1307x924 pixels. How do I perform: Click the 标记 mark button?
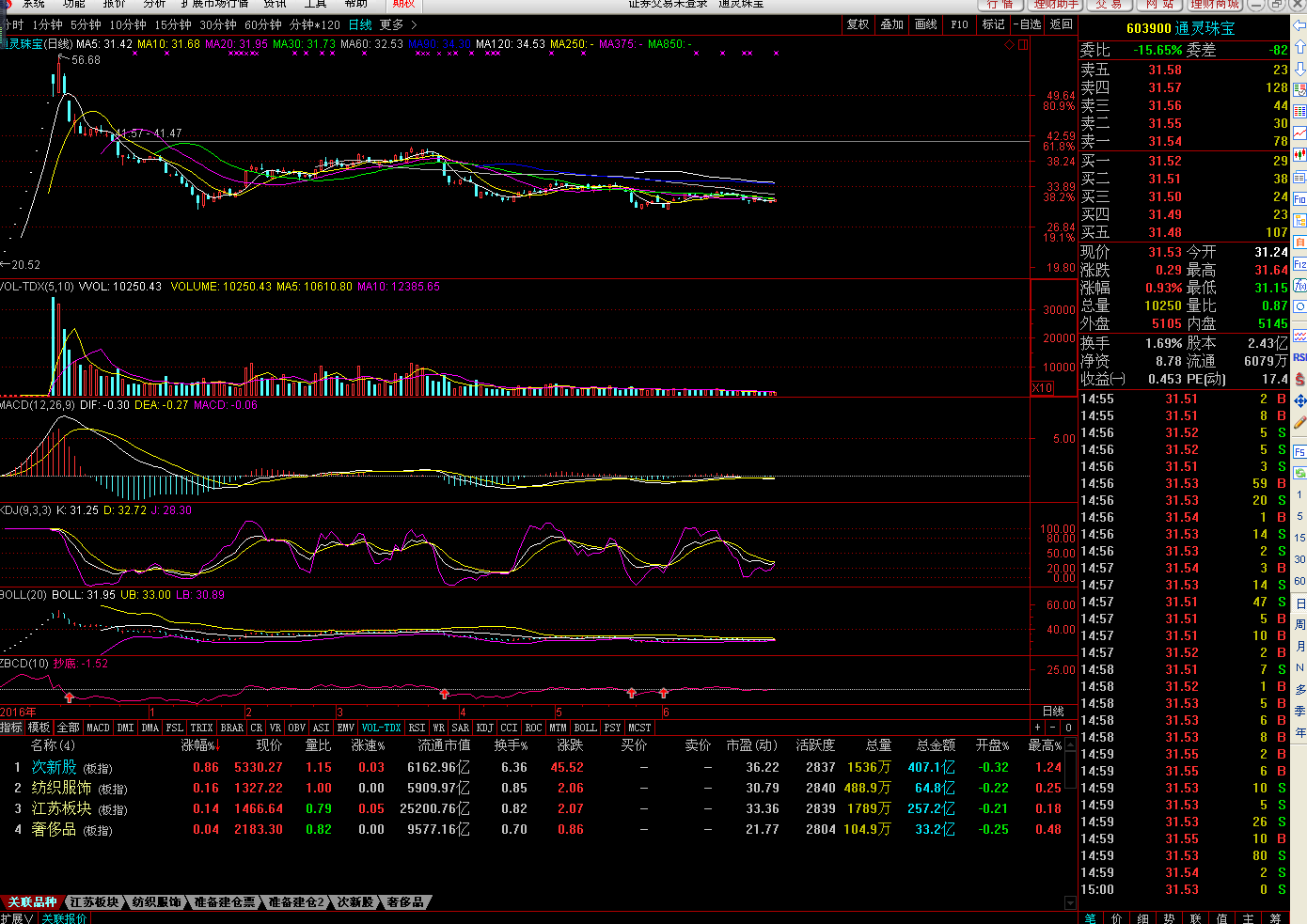click(993, 24)
